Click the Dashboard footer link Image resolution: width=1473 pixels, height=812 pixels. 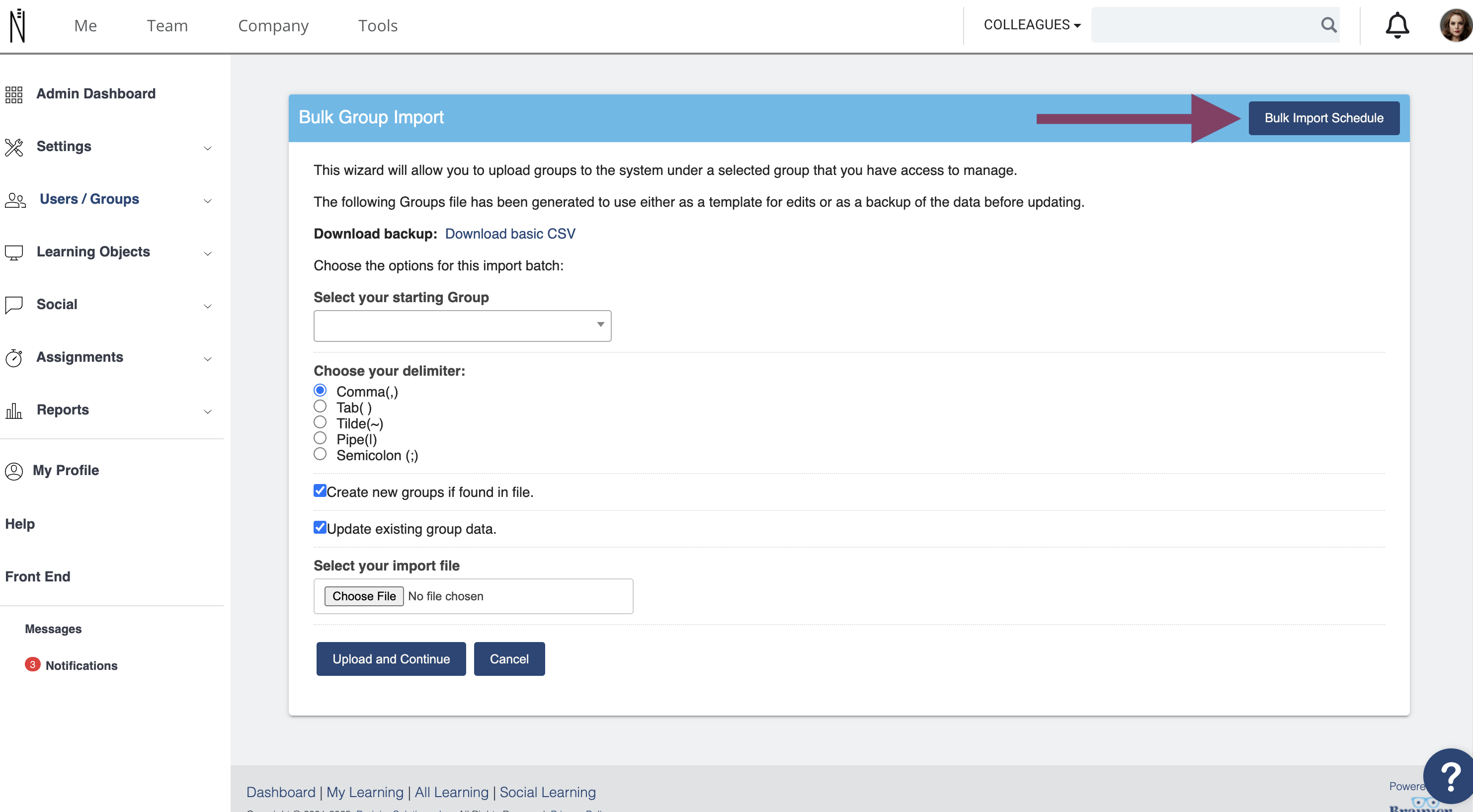pos(281,792)
